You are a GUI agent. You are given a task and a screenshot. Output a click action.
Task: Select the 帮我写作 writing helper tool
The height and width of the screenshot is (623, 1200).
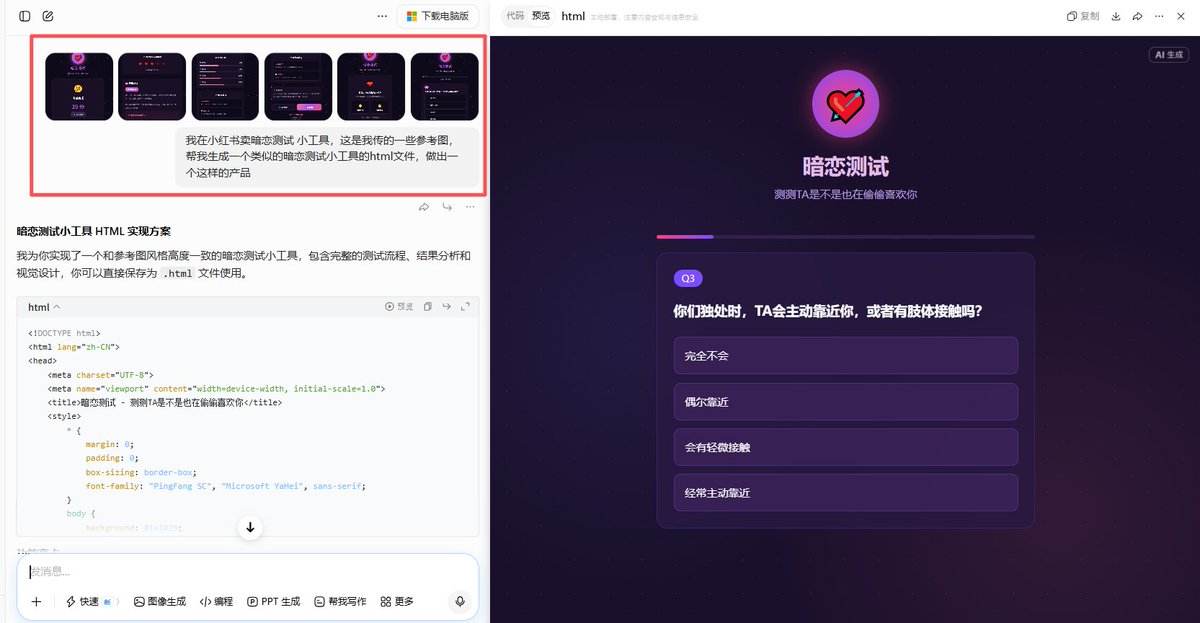tap(340, 601)
